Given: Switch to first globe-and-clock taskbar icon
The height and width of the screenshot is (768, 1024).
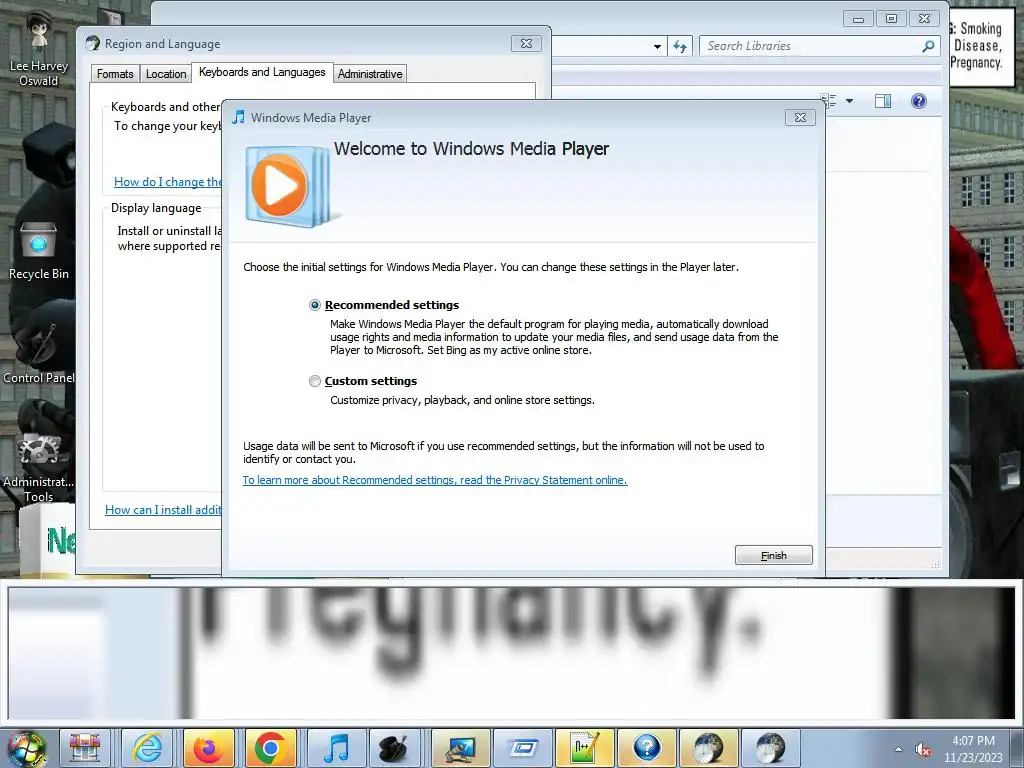Looking at the screenshot, I should coord(708,748).
